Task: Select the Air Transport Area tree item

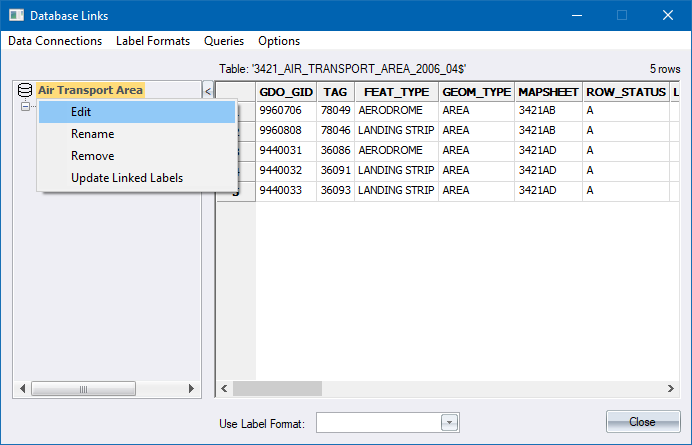Action: click(90, 90)
